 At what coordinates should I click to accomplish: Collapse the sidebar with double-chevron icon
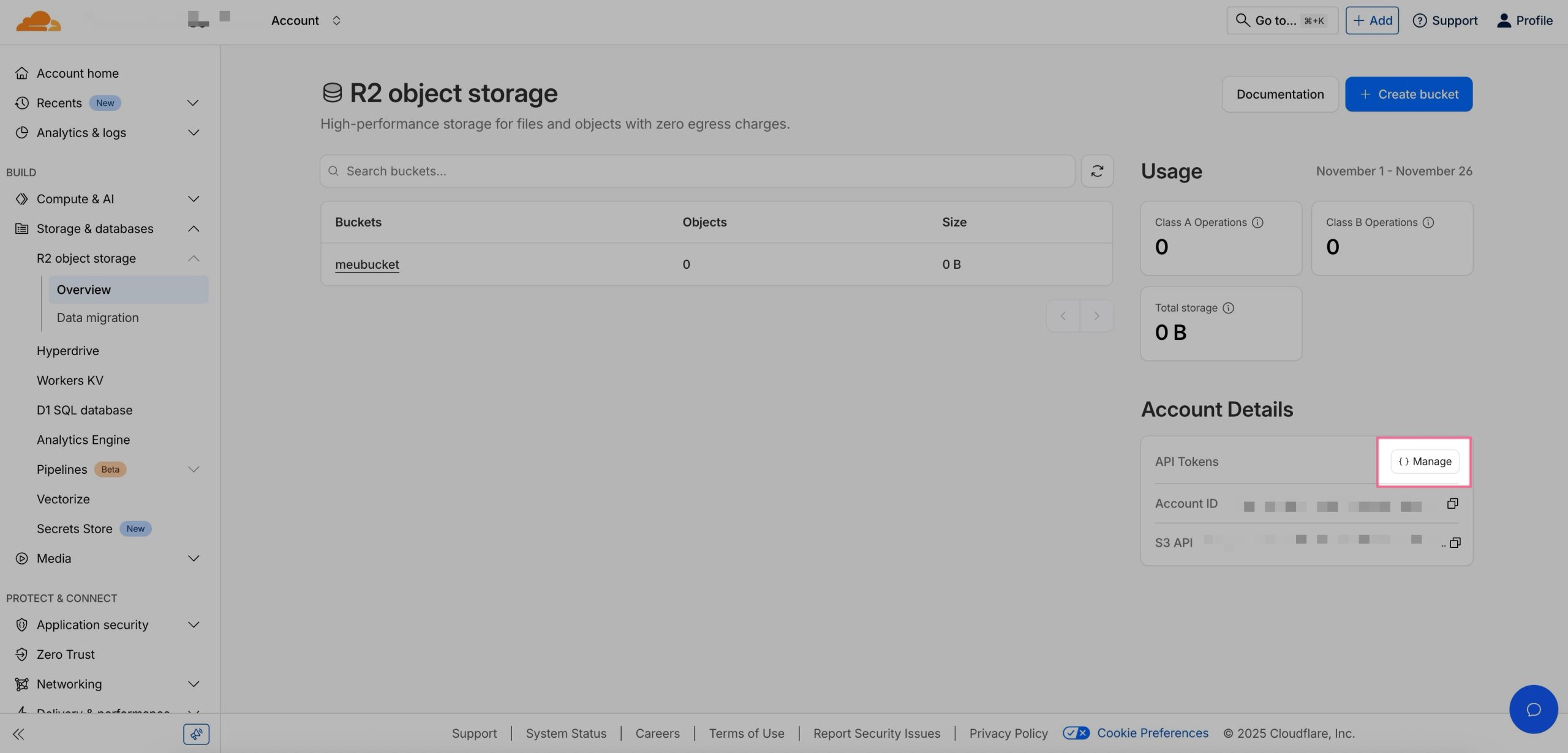point(18,734)
